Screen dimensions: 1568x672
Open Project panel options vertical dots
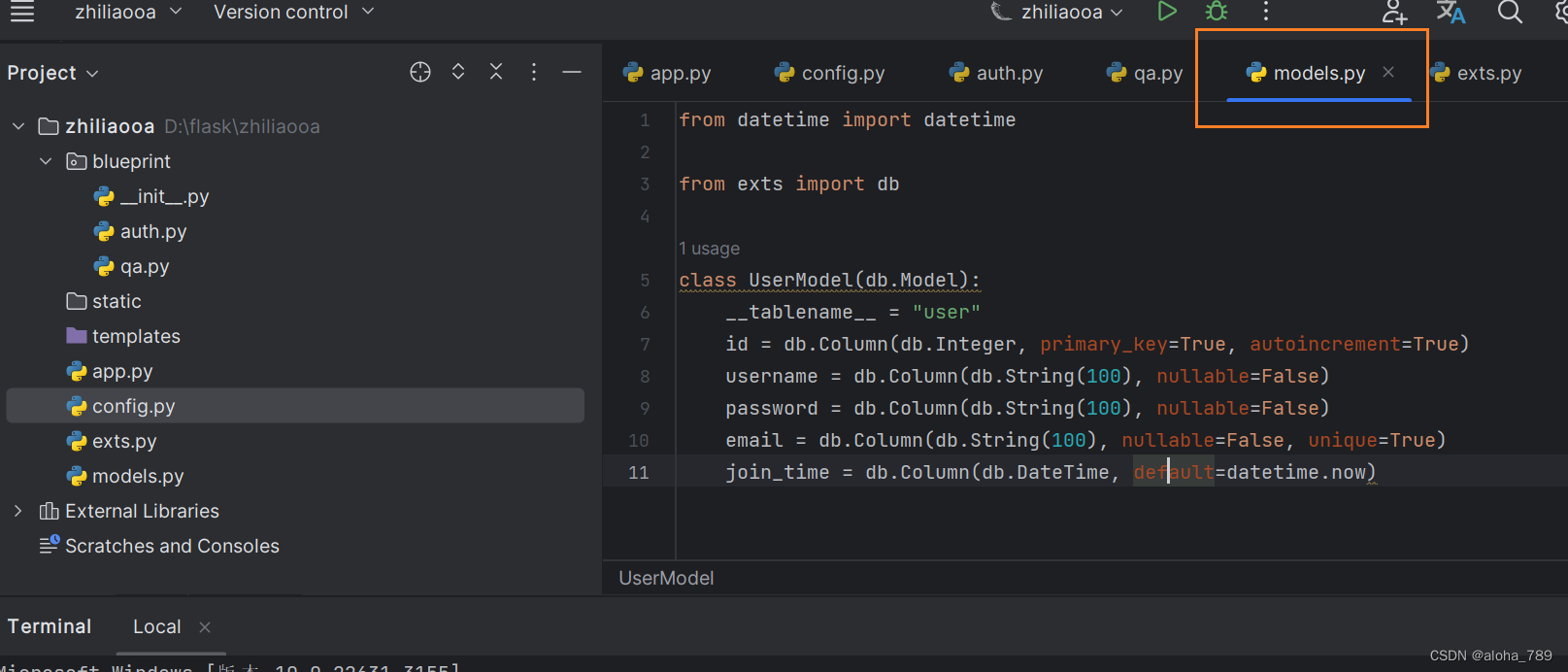tap(534, 72)
